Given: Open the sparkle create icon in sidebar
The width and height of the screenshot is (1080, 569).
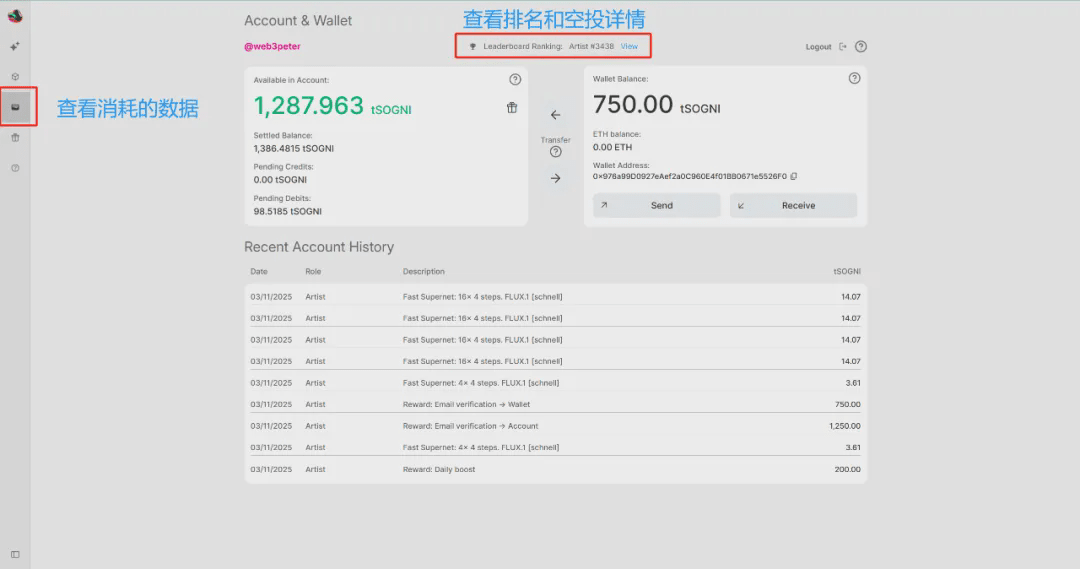Looking at the screenshot, I should click(x=15, y=46).
